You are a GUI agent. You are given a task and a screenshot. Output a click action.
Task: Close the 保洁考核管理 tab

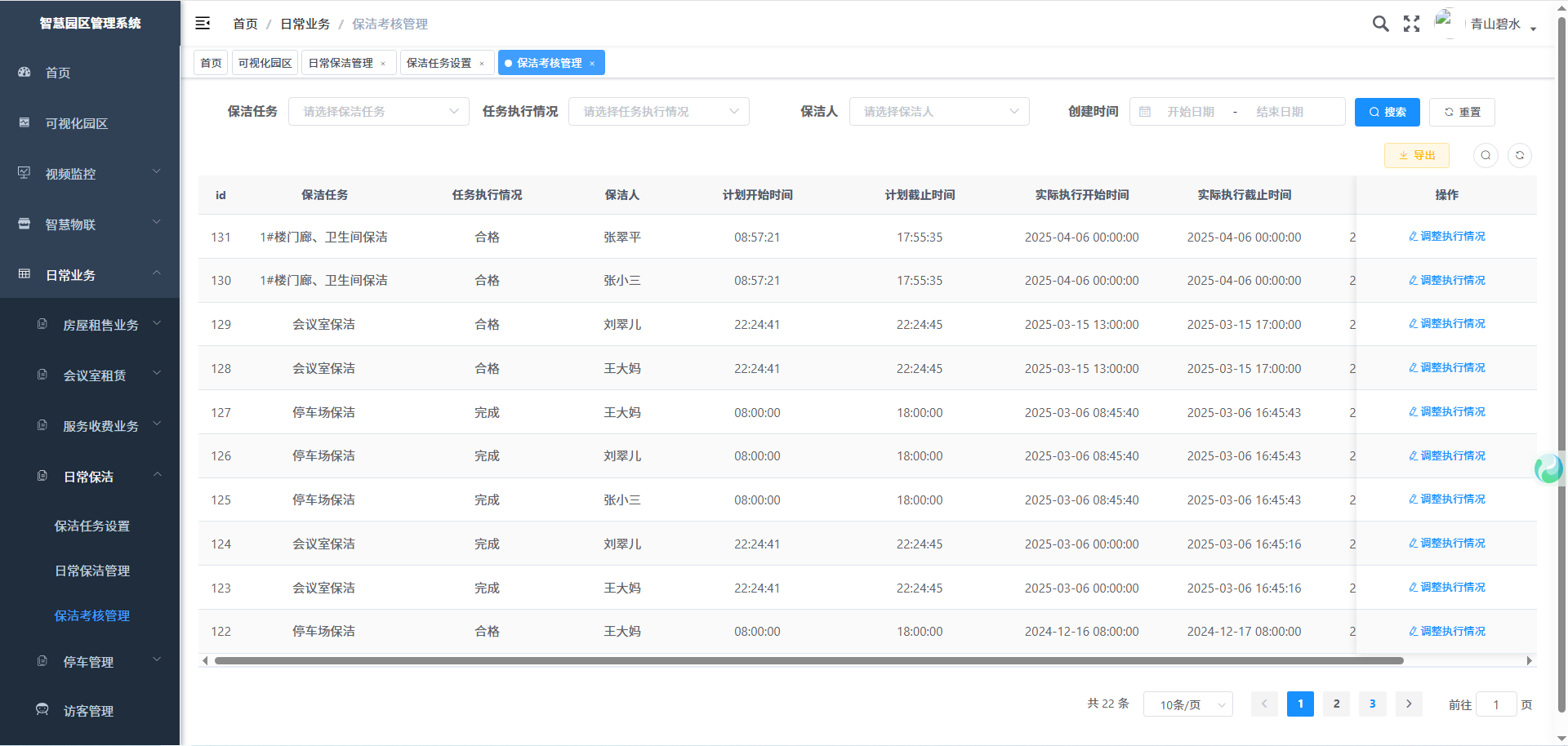[592, 64]
